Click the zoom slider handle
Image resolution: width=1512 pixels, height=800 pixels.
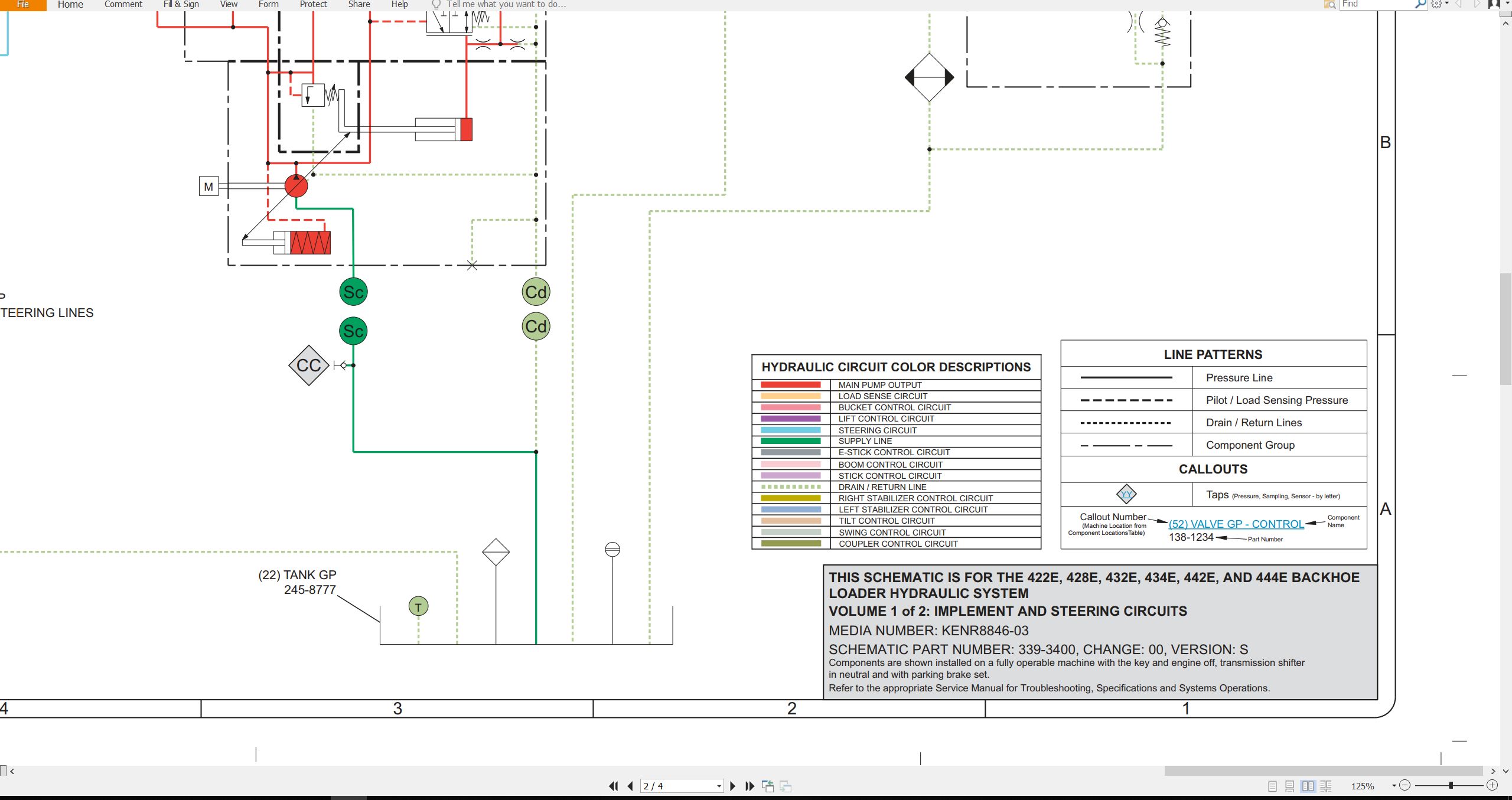[1451, 785]
